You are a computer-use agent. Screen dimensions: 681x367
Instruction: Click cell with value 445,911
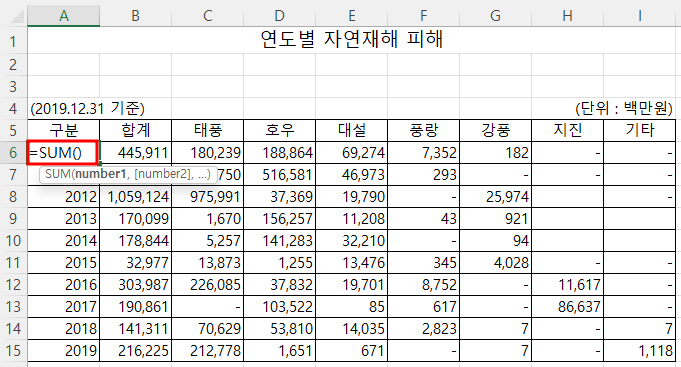coord(136,152)
